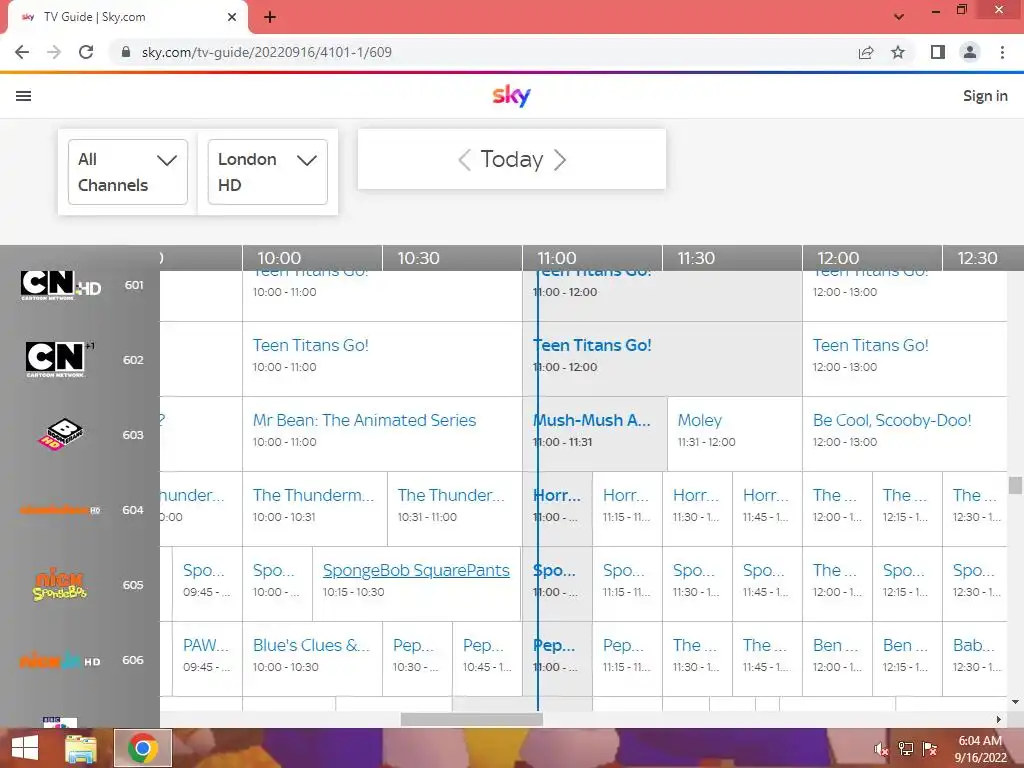Click the 11:00 time header

[x=557, y=258]
